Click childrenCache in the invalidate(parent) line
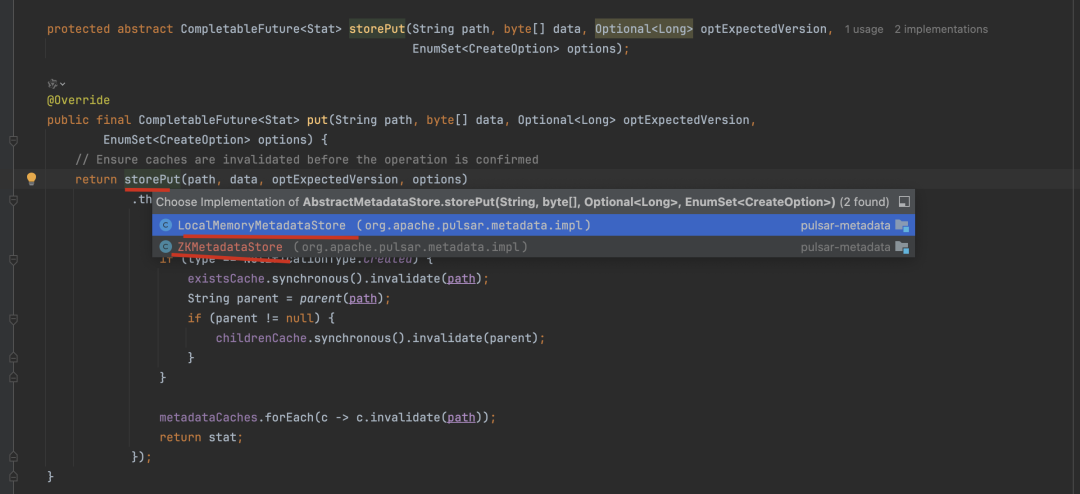The image size is (1080, 494). pos(261,338)
